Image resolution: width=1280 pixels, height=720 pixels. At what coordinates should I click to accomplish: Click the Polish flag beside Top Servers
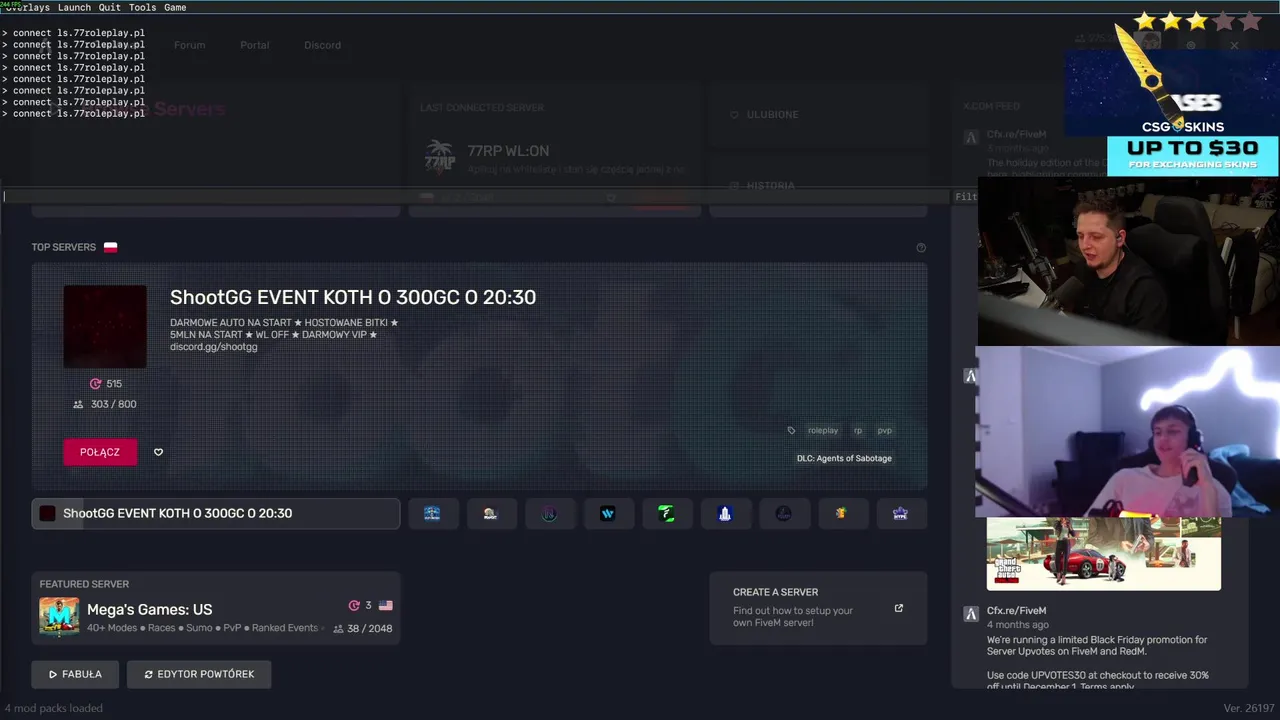pos(110,247)
